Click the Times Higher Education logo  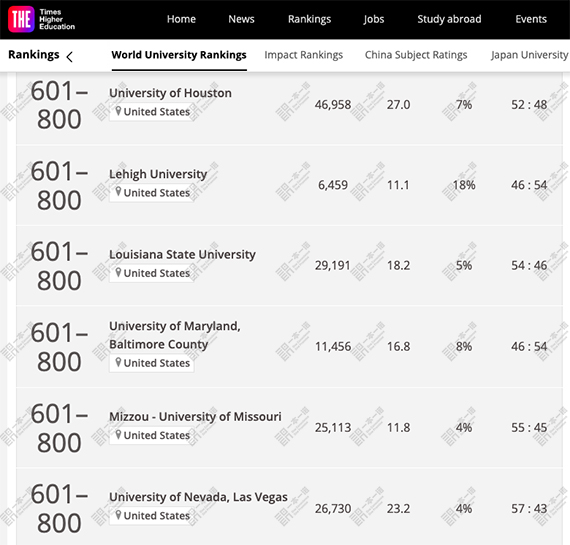[x=41, y=19]
